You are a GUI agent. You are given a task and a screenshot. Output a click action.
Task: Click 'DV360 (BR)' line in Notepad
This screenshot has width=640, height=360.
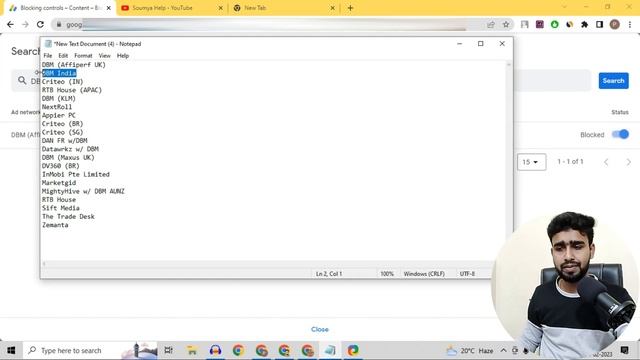[x=61, y=166]
